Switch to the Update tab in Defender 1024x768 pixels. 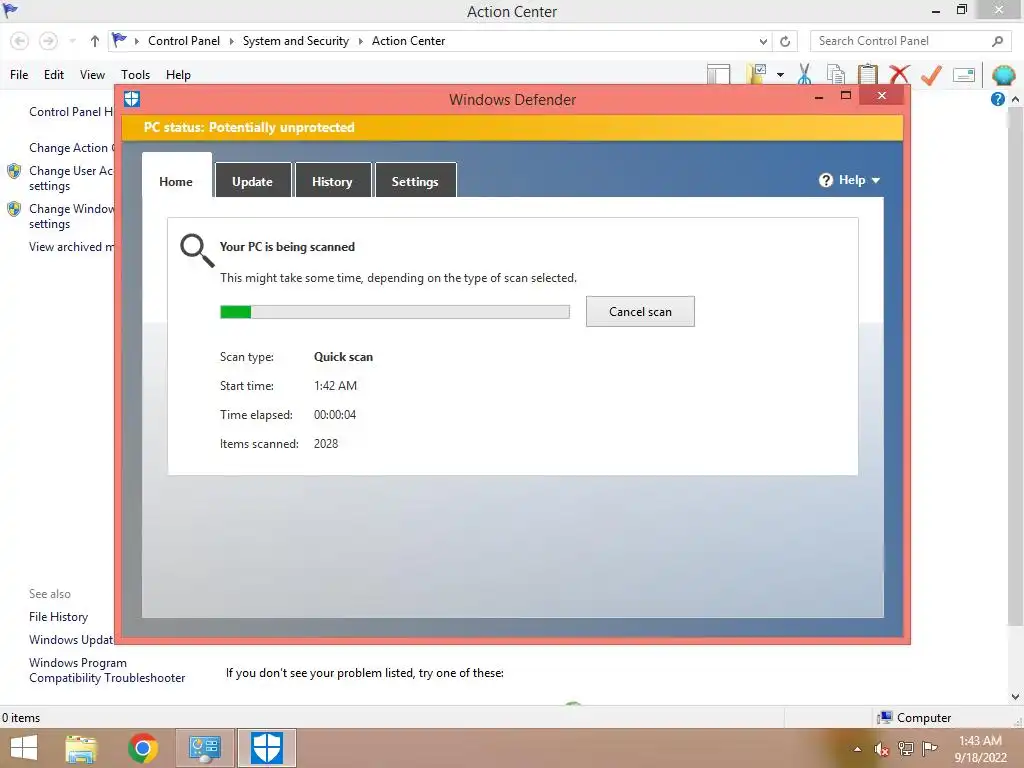tap(252, 181)
